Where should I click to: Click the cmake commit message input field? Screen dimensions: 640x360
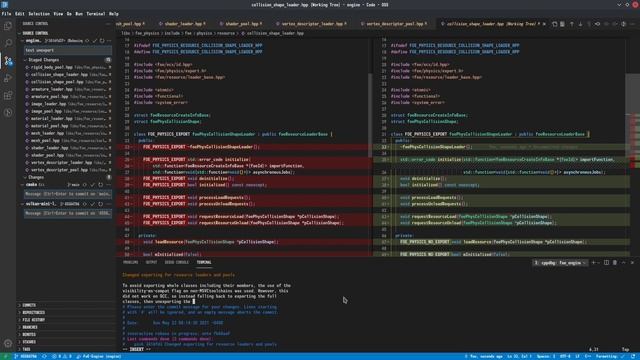click(x=68, y=194)
